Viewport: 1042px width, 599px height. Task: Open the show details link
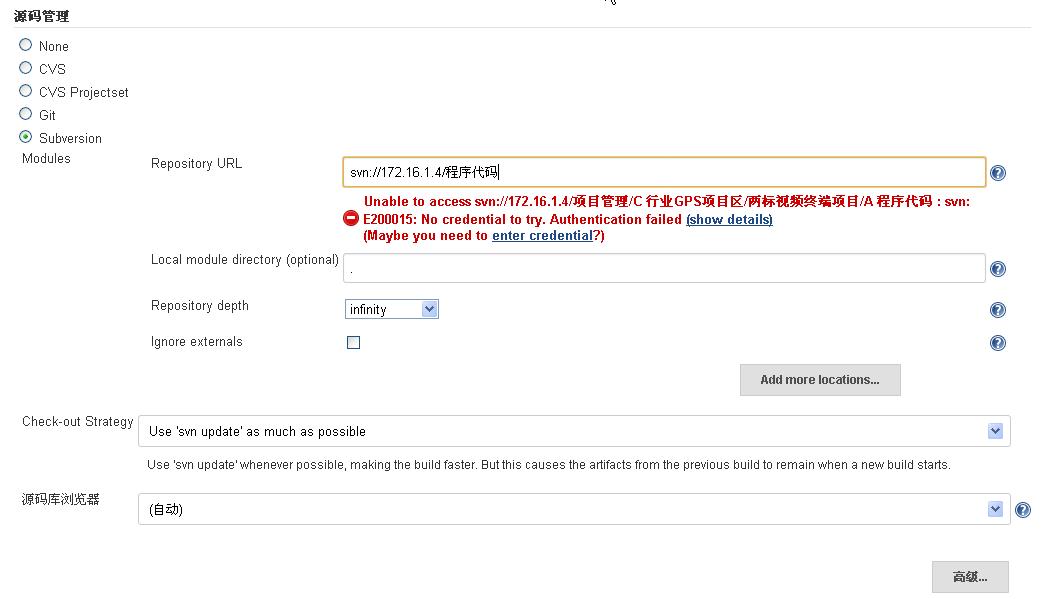point(729,219)
